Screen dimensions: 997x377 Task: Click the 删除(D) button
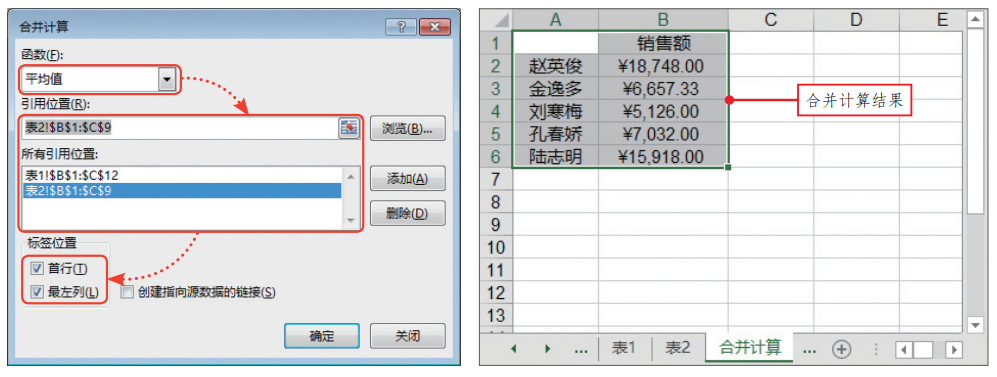click(407, 214)
